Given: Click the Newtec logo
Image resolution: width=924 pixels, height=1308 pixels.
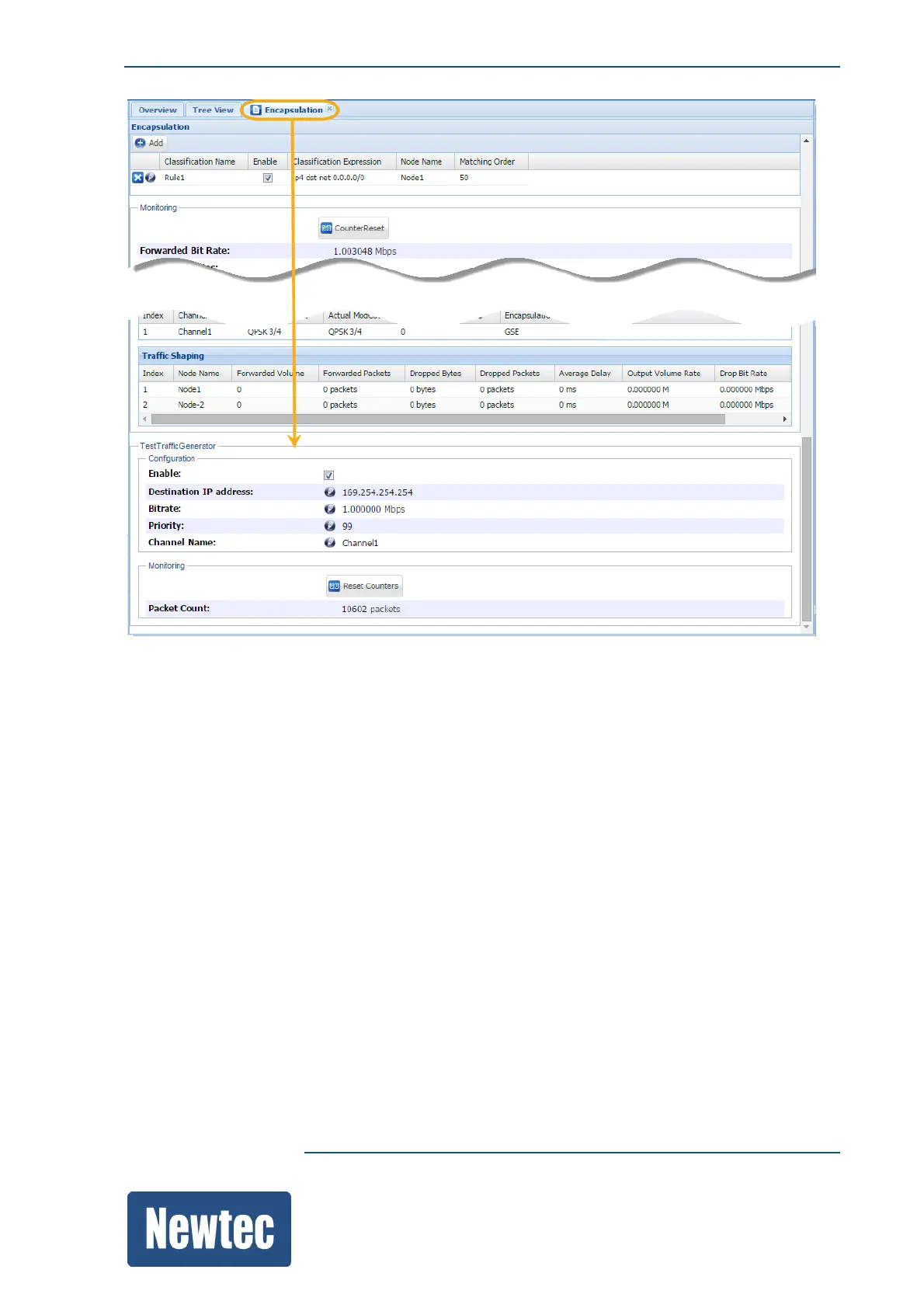Looking at the screenshot, I should (209, 1229).
